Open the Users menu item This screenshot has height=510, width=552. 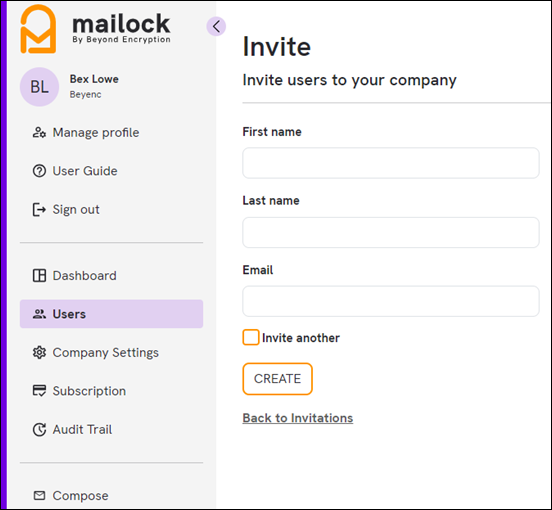111,314
